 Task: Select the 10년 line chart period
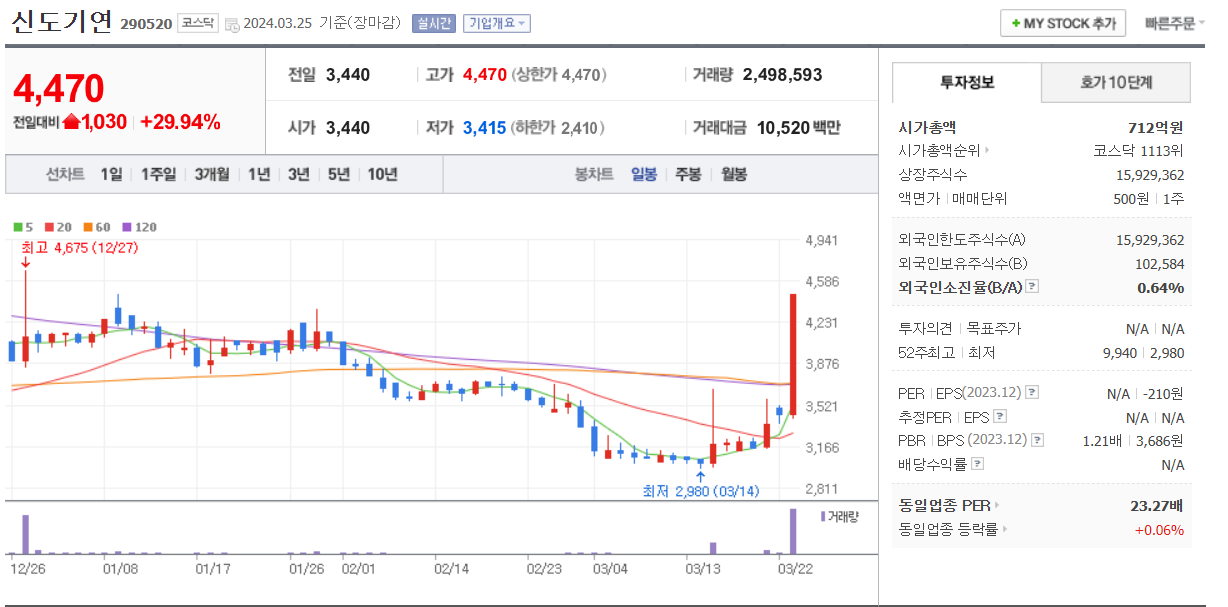[x=382, y=174]
